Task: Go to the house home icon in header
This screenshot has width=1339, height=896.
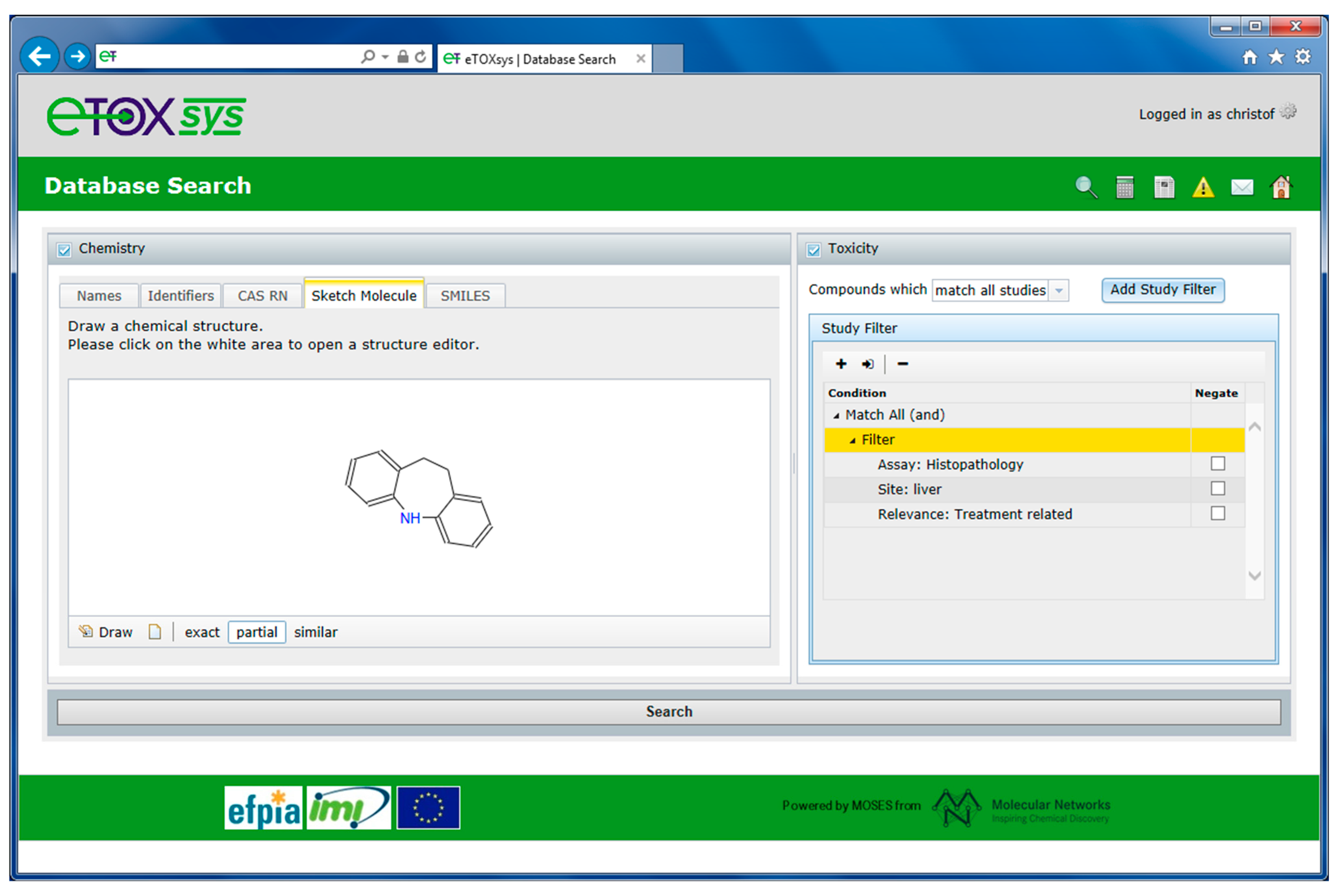Action: coord(1281,187)
